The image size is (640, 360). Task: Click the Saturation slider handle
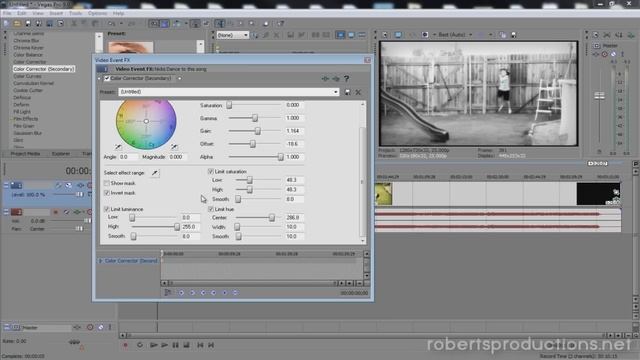229,105
